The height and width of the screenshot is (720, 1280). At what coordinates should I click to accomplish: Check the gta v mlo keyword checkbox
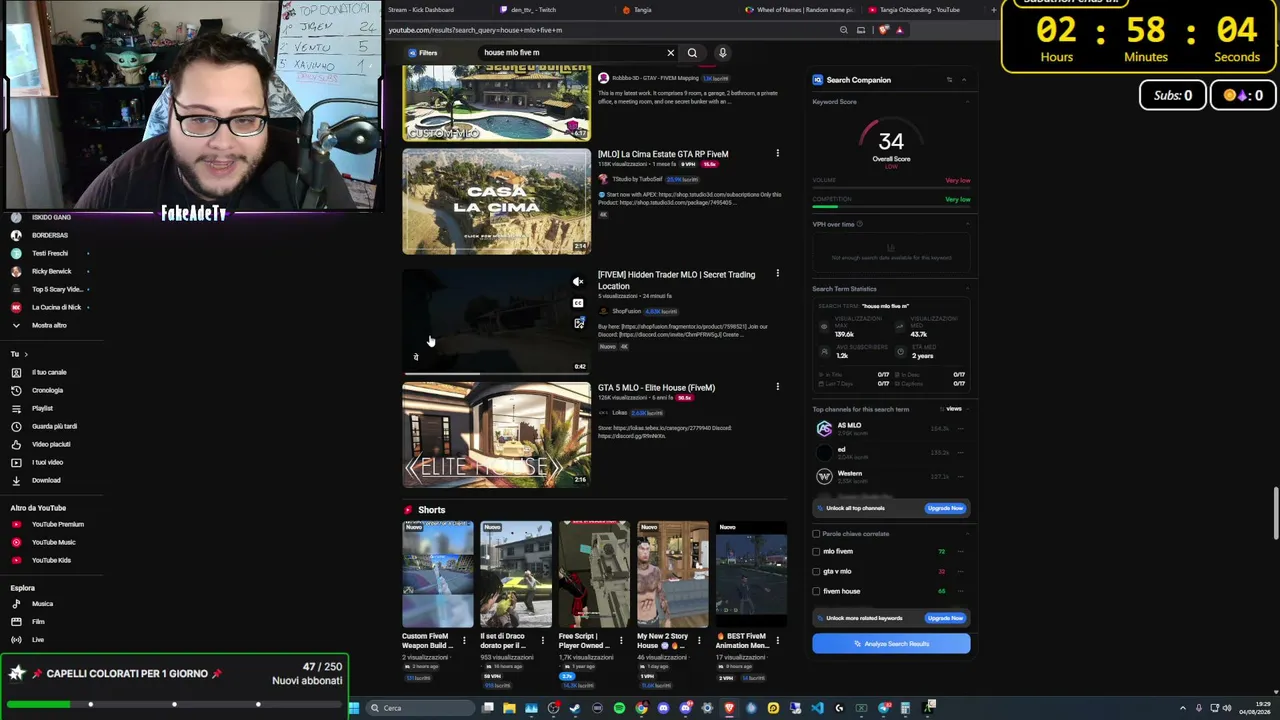pos(816,572)
